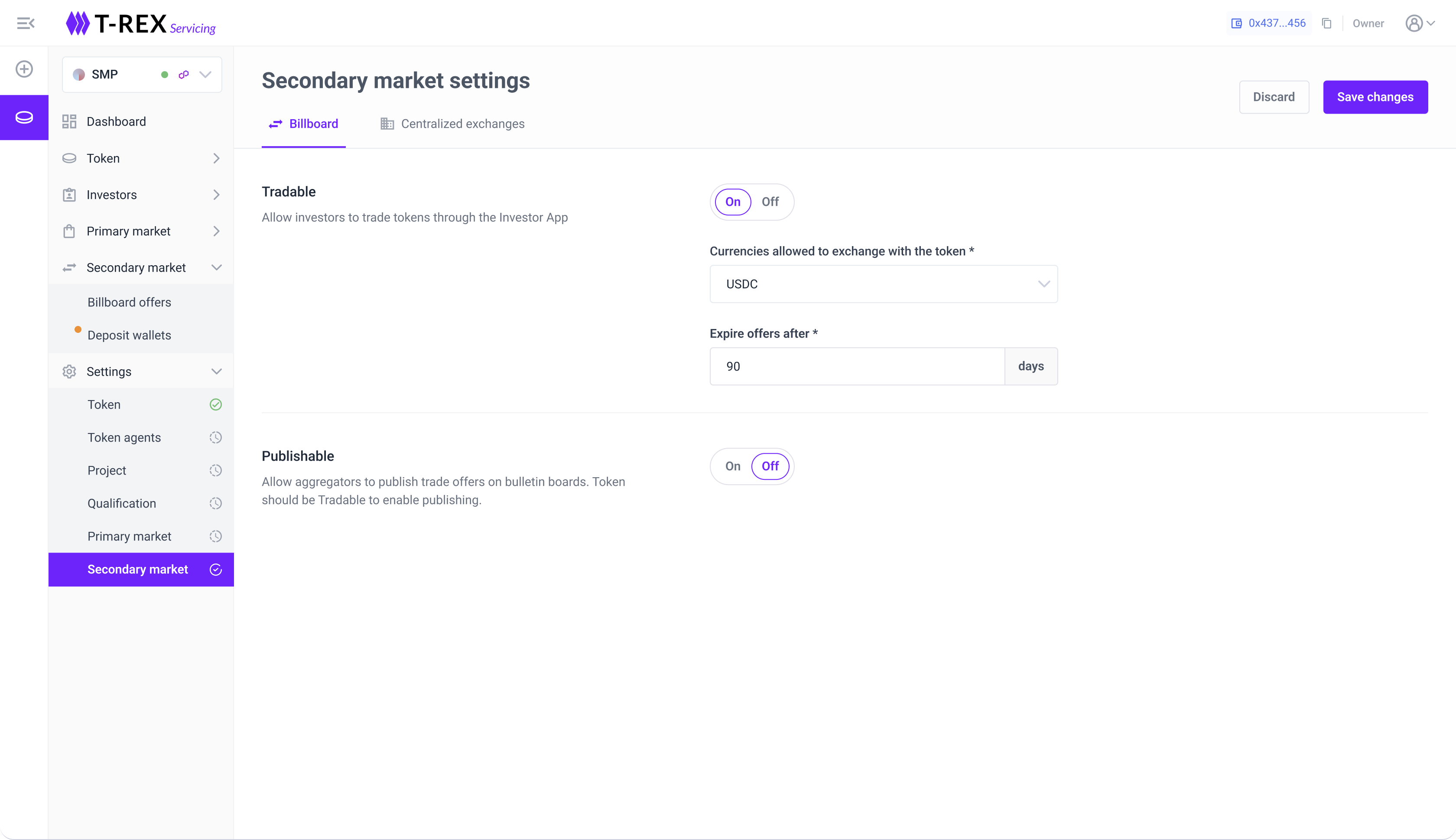
Task: Open Deposit wallets in the sidebar
Action: [129, 335]
